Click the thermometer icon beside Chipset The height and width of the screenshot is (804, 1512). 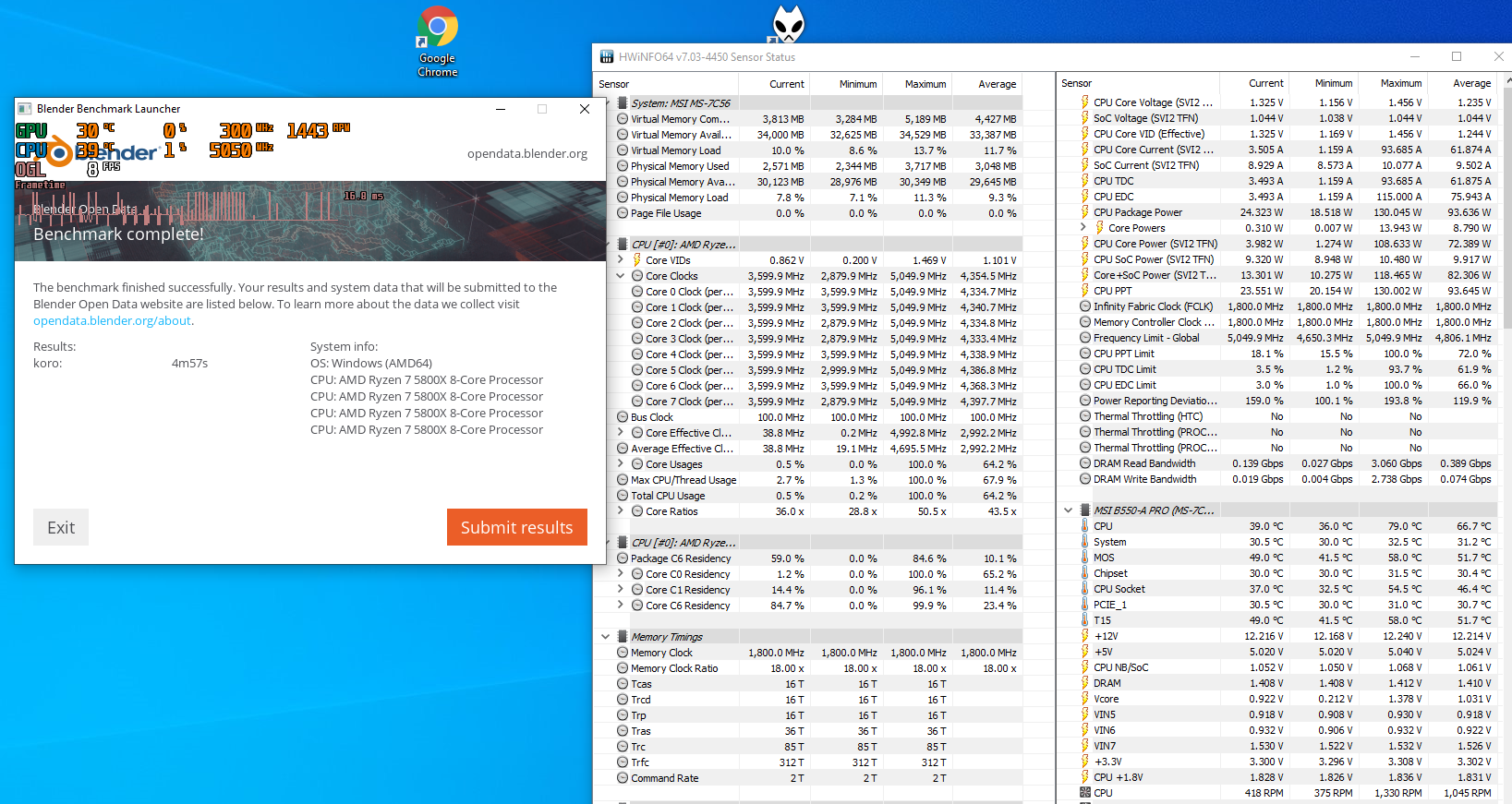[1085, 573]
